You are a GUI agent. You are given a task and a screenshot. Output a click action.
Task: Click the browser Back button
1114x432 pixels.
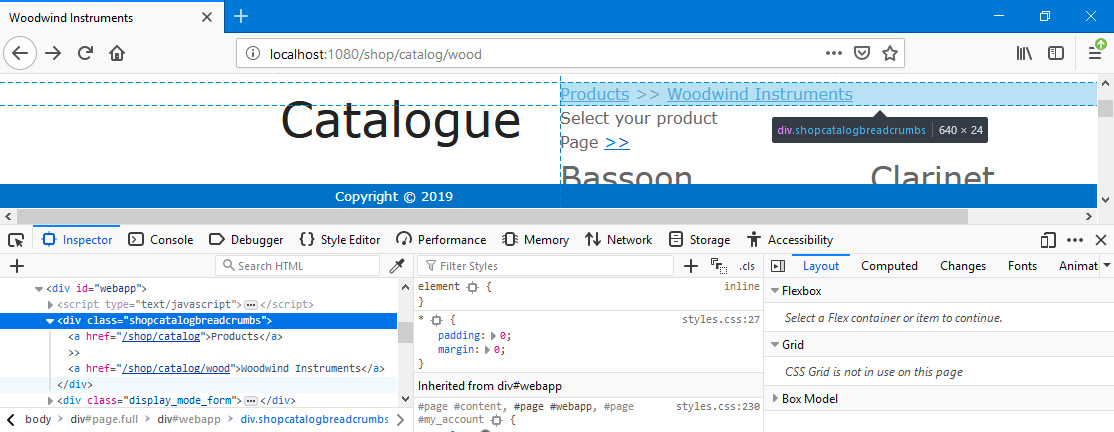tap(20, 53)
